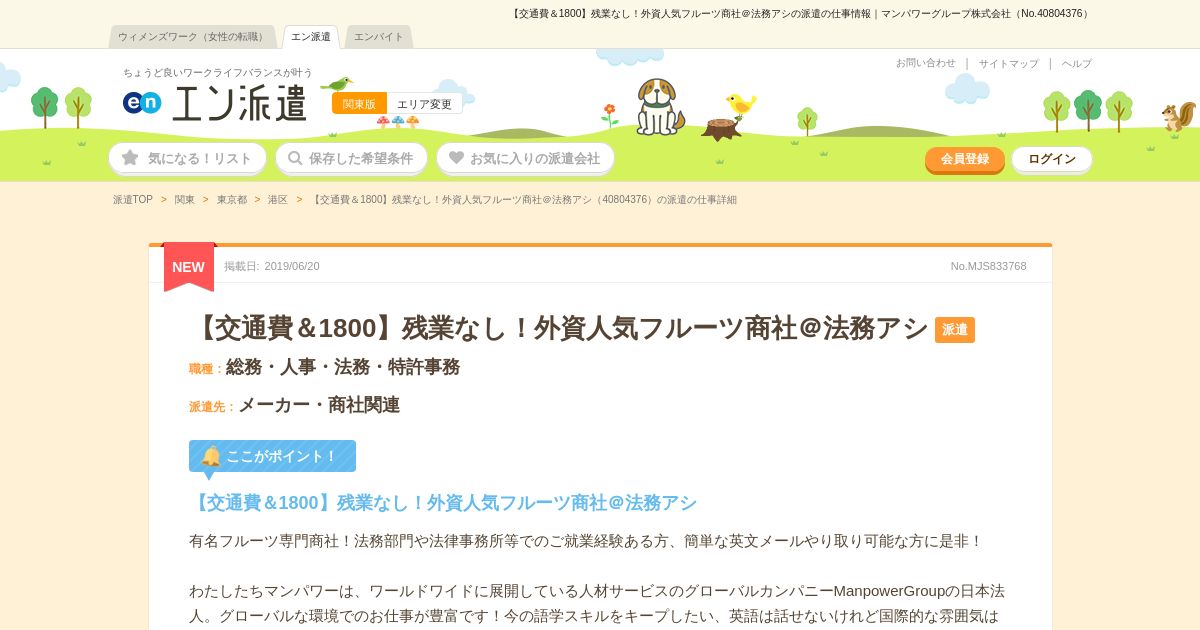
Task: Open お気に入りの派遣会社
Action: [525, 158]
